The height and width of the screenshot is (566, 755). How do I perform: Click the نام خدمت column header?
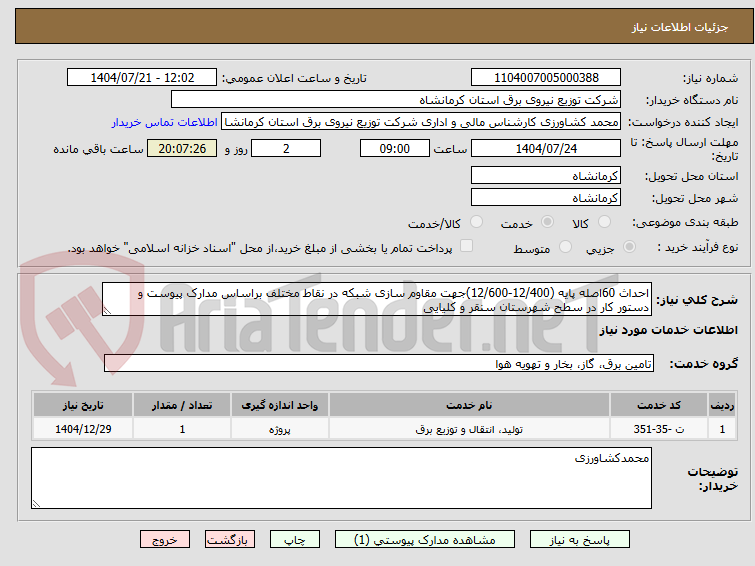click(x=469, y=405)
